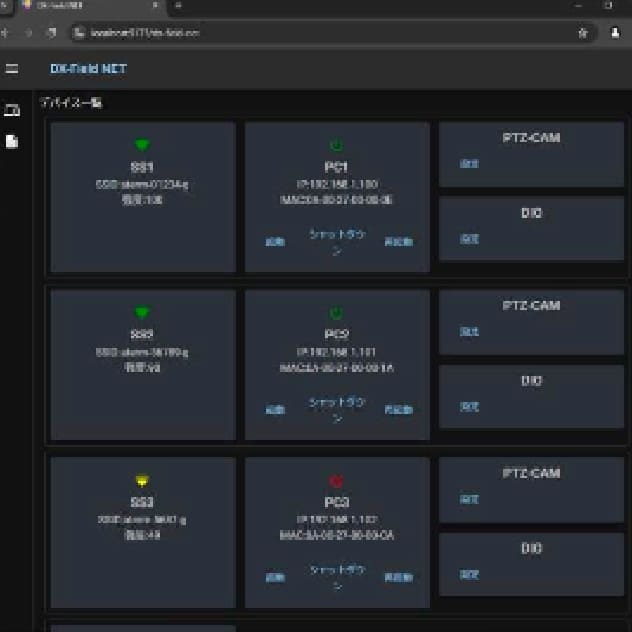Image resolution: width=632 pixels, height=632 pixels.
Task: Click the red power icon above PC3
Action: tap(336, 482)
